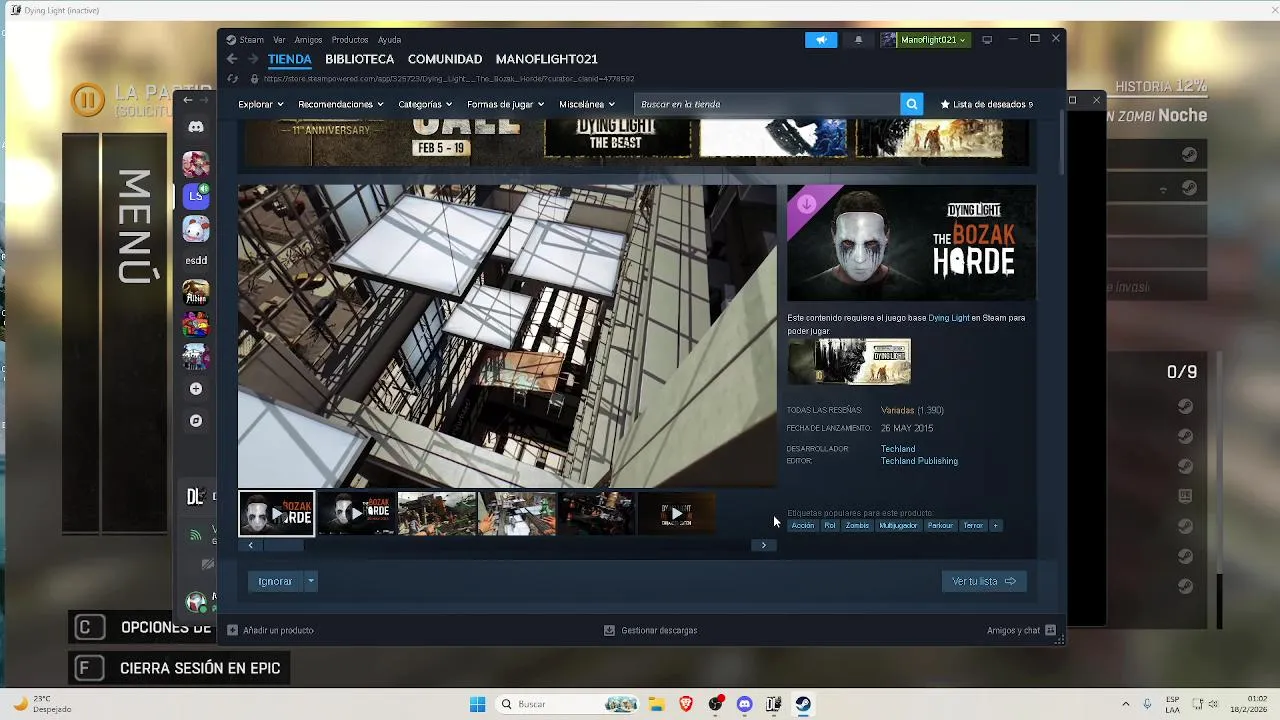Open the Amigos menu
The image size is (1280, 720).
[308, 40]
